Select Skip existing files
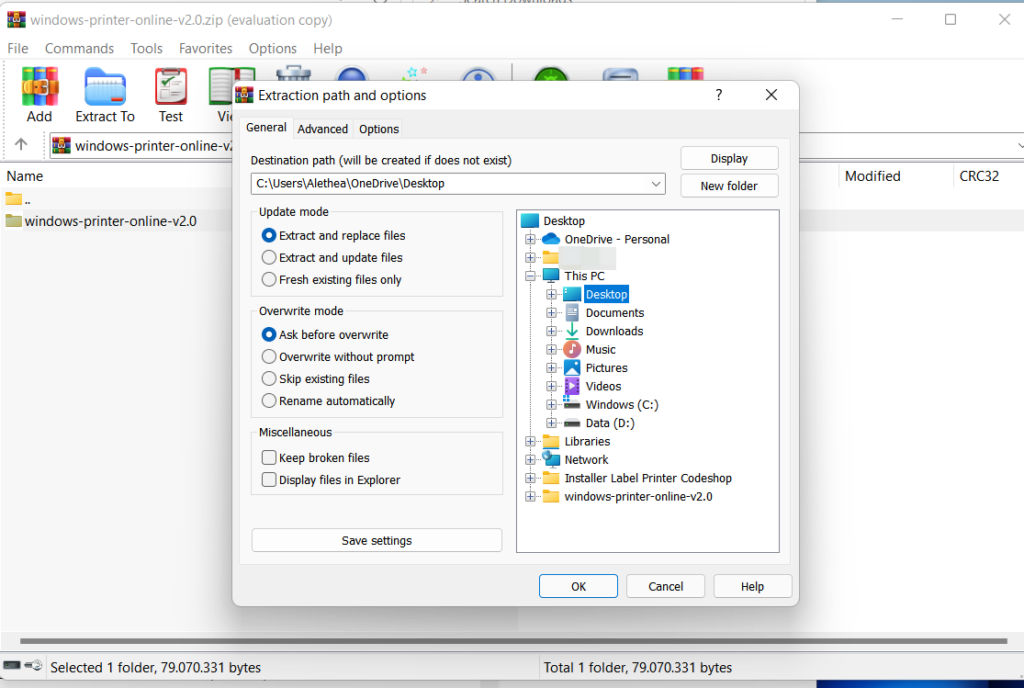 pos(268,379)
